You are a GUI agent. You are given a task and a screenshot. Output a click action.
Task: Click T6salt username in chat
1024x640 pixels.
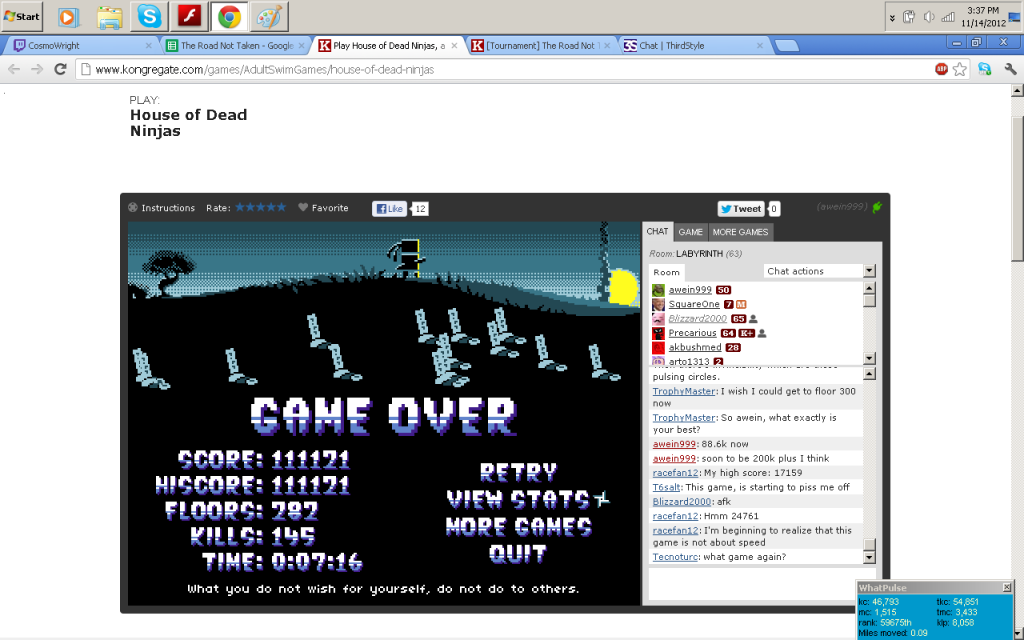click(666, 487)
